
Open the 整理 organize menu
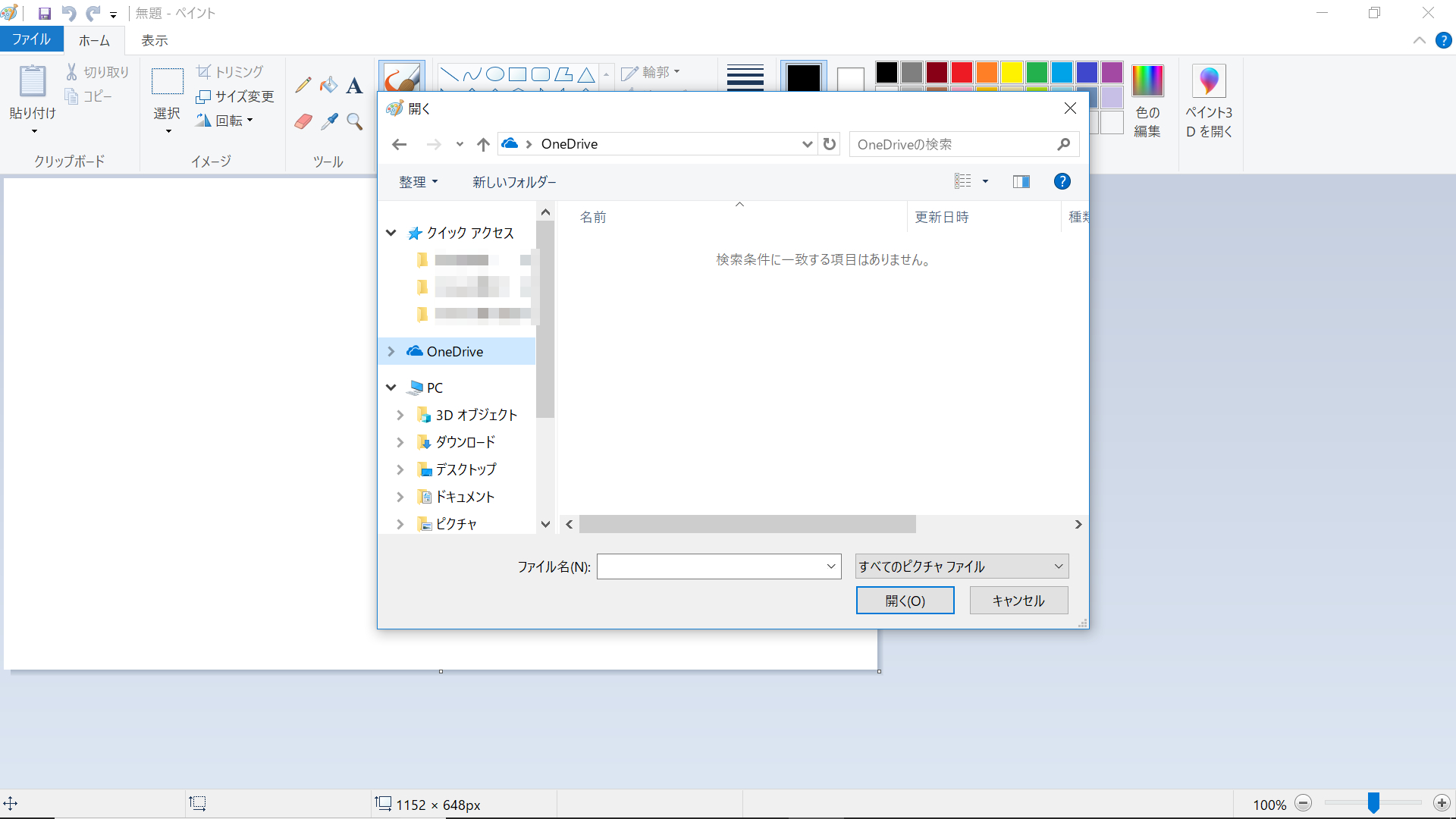418,182
